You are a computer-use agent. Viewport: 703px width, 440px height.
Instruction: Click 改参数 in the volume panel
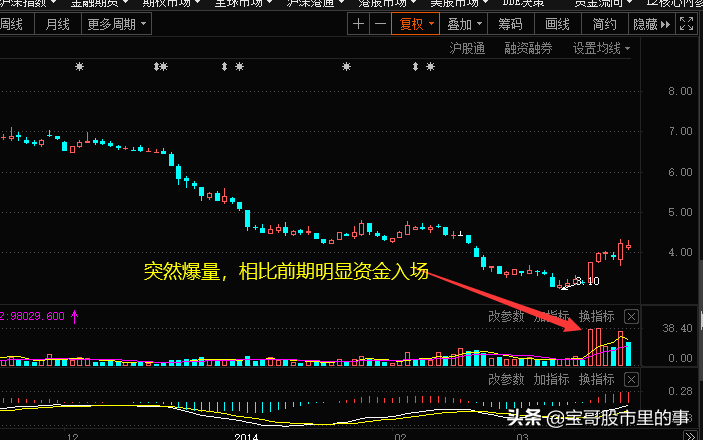(x=506, y=317)
